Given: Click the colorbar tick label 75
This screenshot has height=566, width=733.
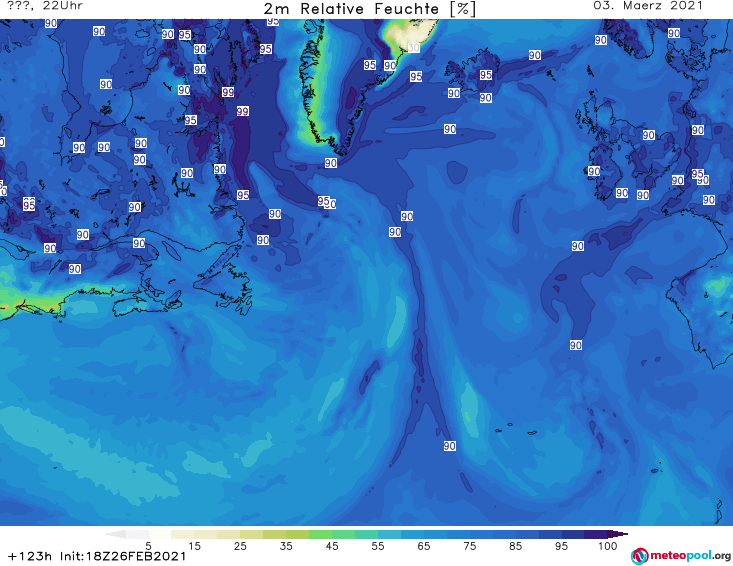Looking at the screenshot, I should (470, 546).
